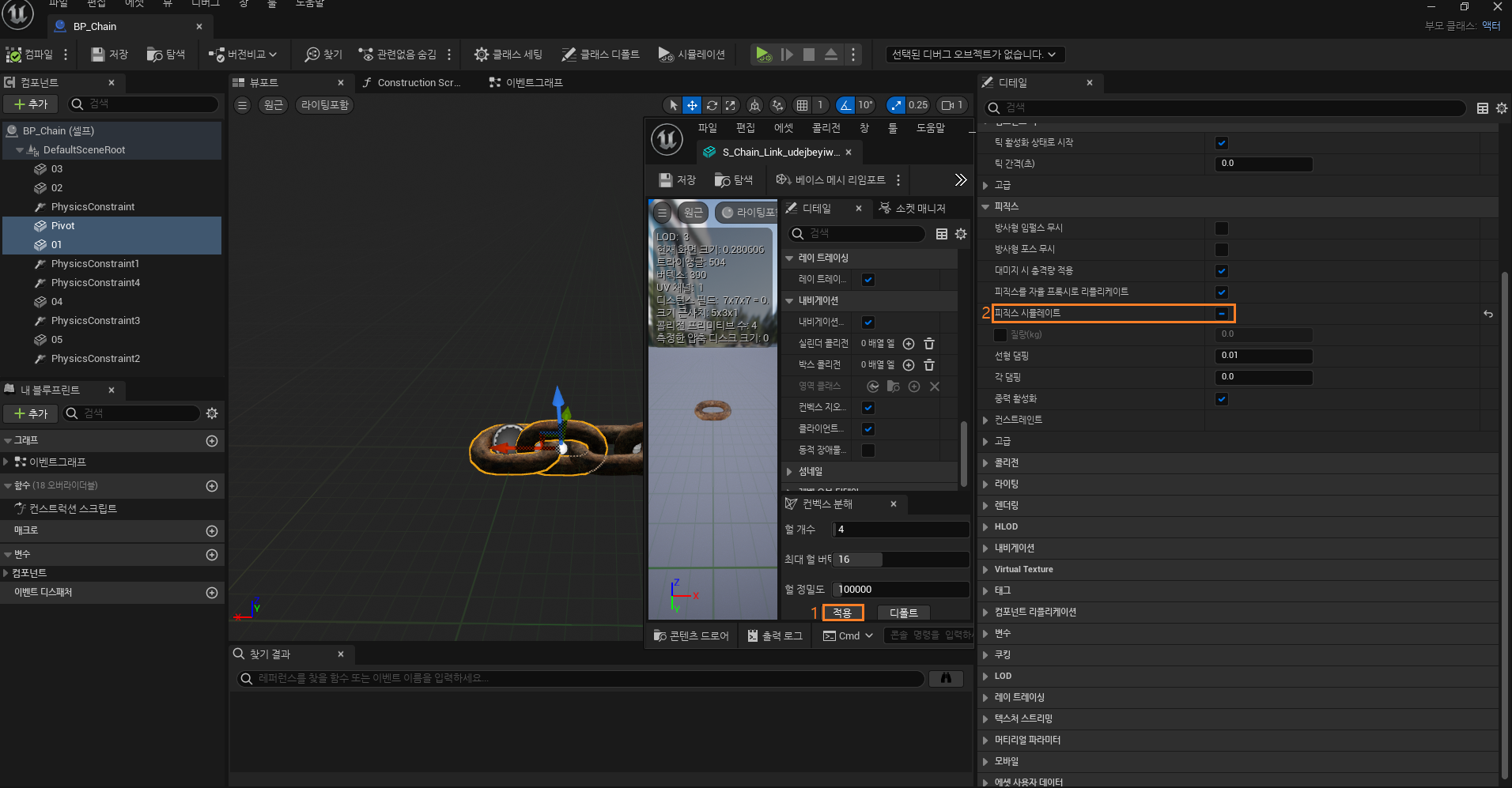Click the binoculars search icon in Find Results
The height and width of the screenshot is (788, 1512).
tap(946, 678)
